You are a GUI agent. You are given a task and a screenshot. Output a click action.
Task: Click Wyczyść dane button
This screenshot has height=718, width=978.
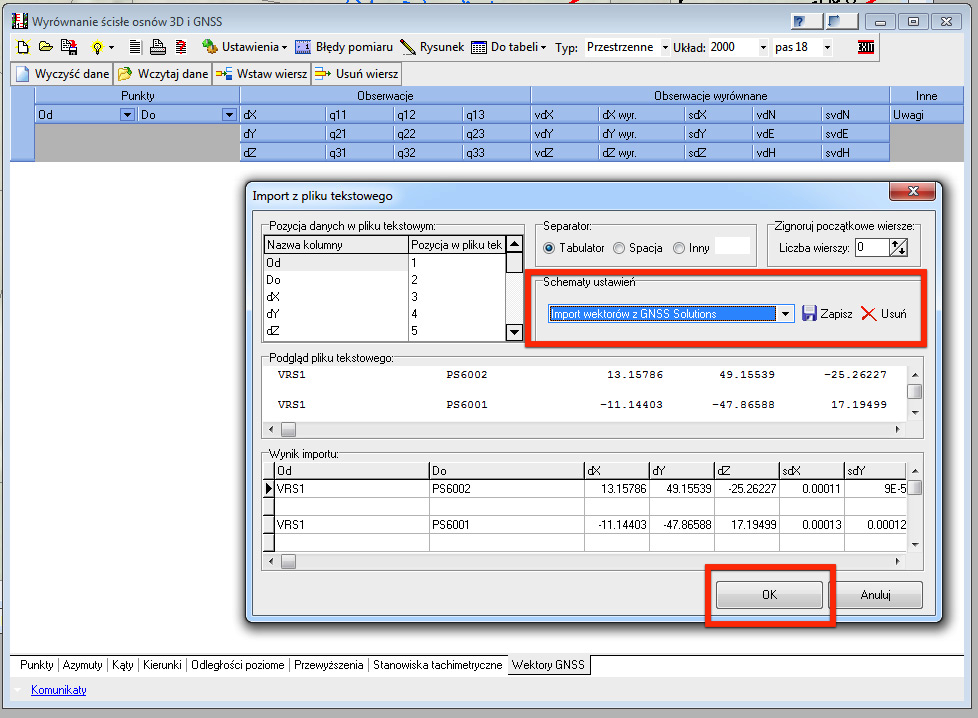click(x=62, y=74)
